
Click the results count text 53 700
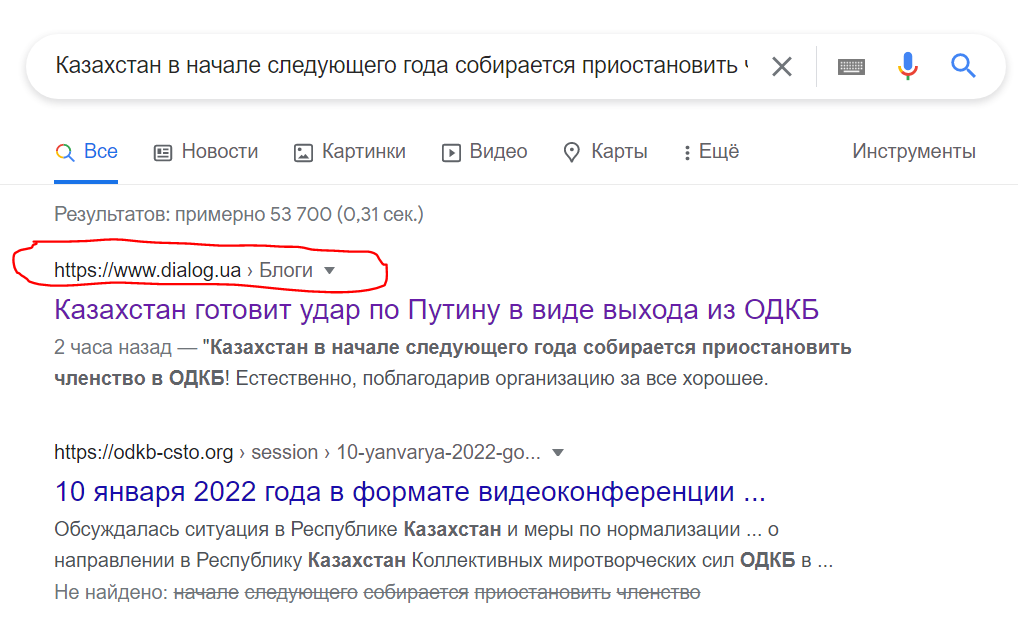pyautogui.click(x=238, y=214)
